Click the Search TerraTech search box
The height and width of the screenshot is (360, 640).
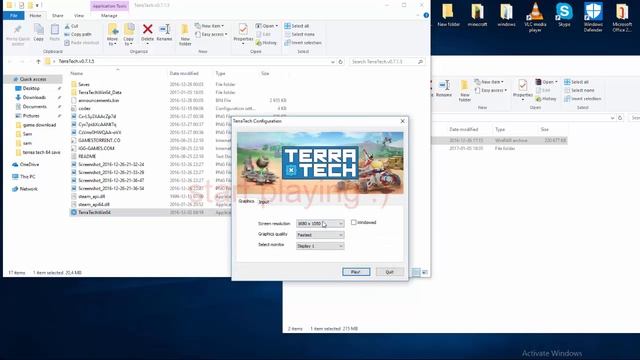pos(387,62)
